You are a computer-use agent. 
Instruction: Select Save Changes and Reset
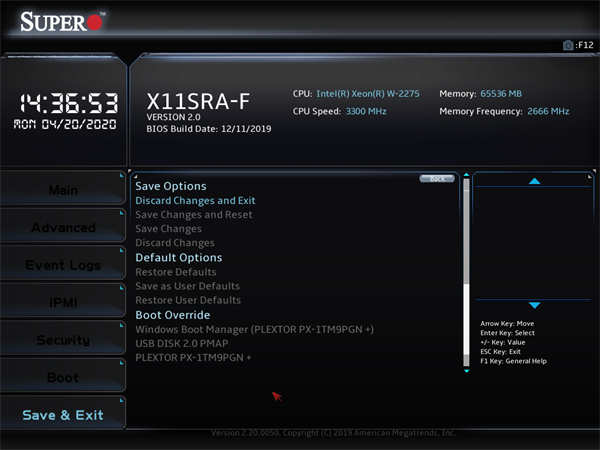tap(194, 215)
